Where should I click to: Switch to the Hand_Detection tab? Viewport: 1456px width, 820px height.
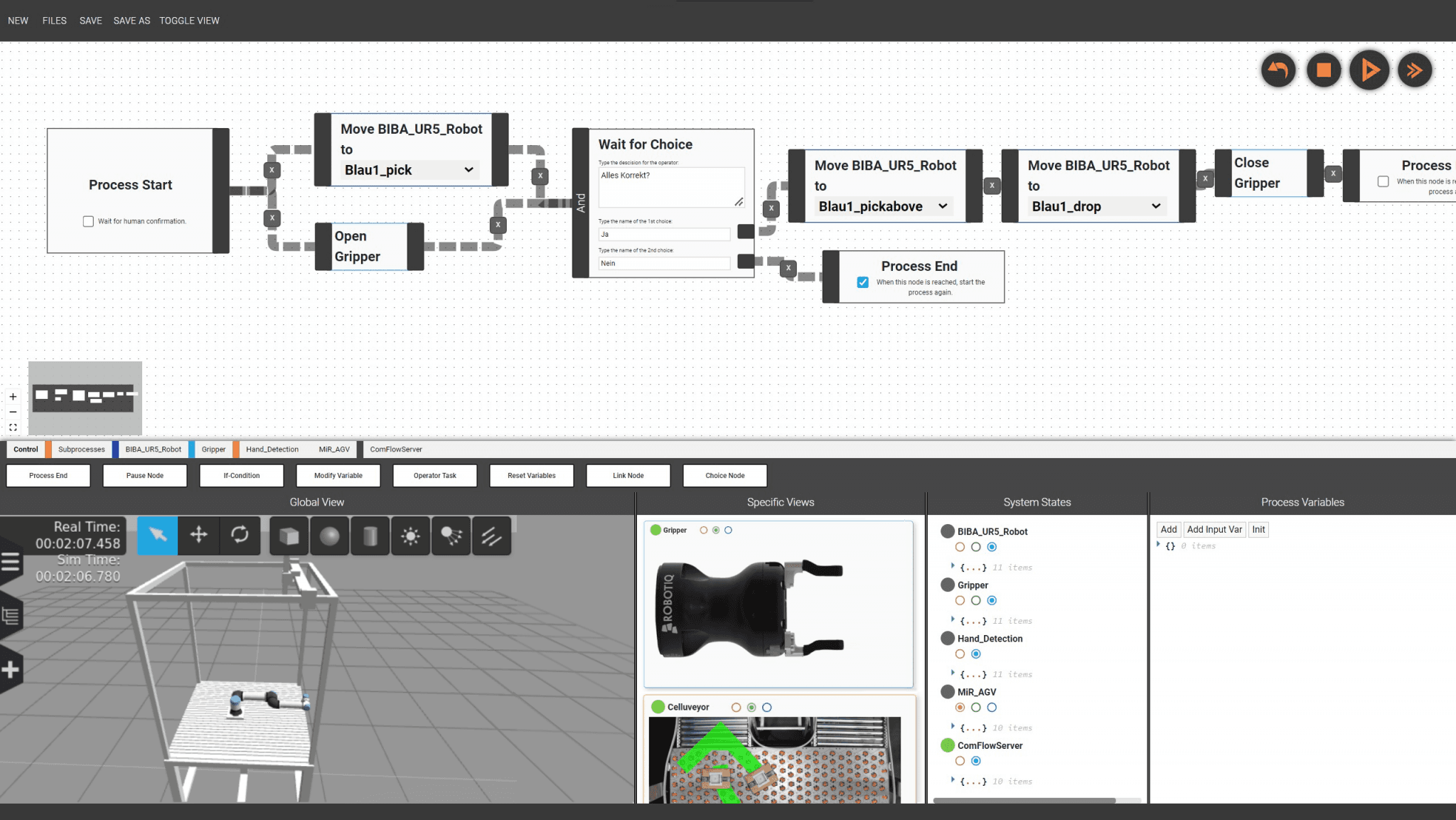point(272,449)
